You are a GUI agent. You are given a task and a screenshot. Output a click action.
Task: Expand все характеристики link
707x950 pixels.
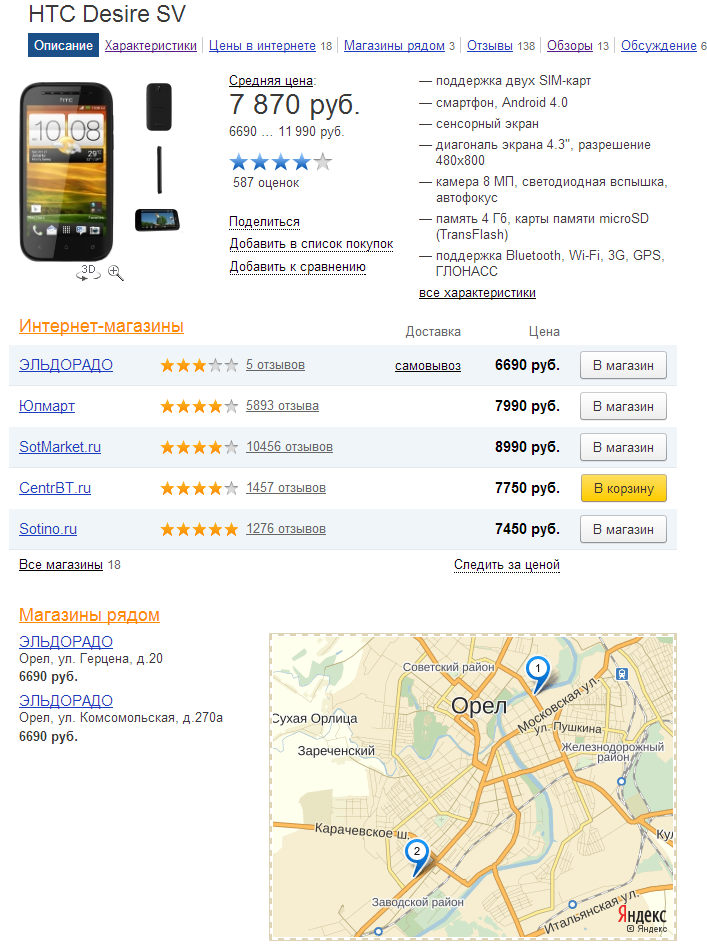click(x=477, y=293)
